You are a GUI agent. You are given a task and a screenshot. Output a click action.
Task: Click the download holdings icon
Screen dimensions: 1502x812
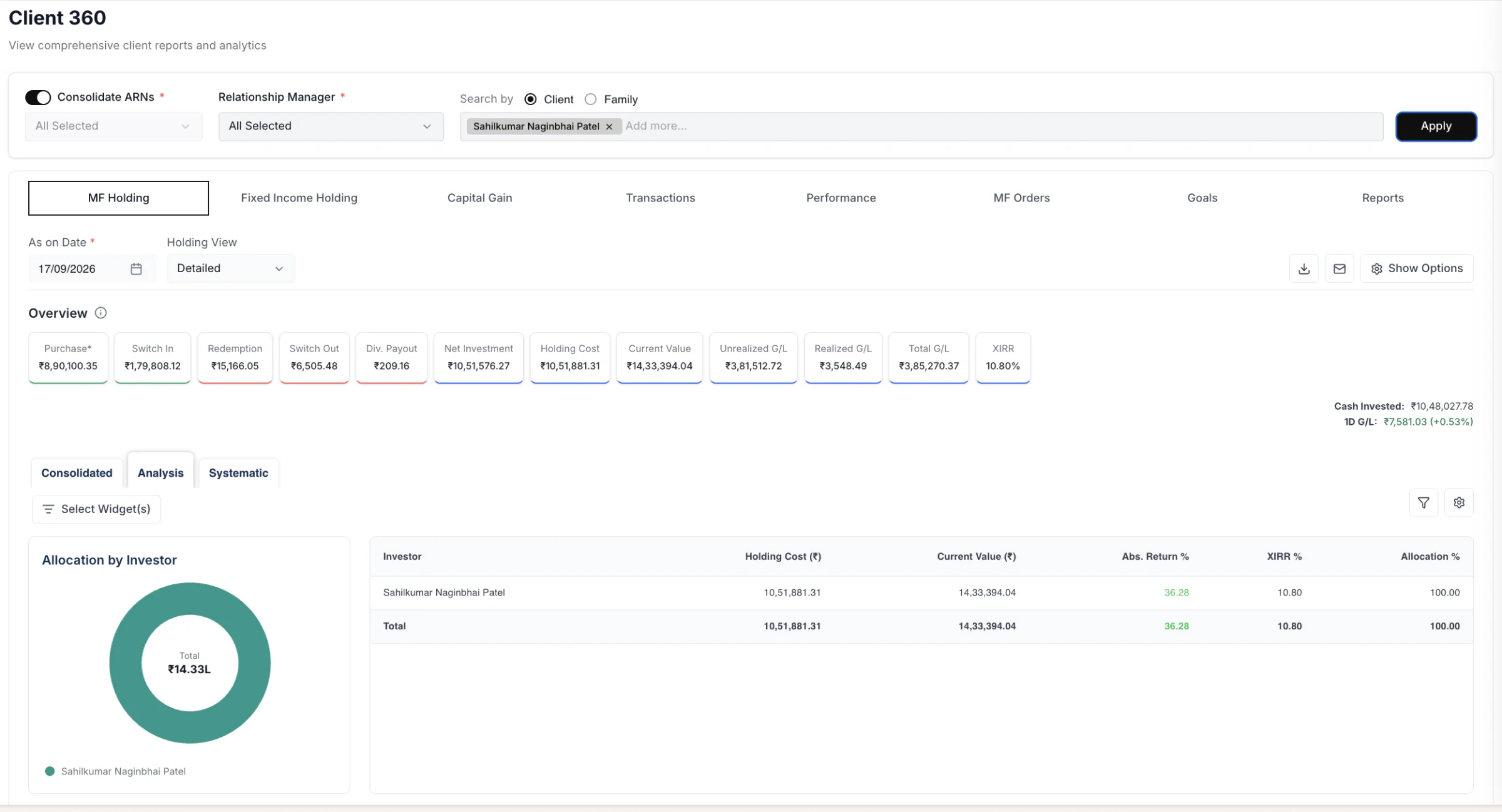1304,268
